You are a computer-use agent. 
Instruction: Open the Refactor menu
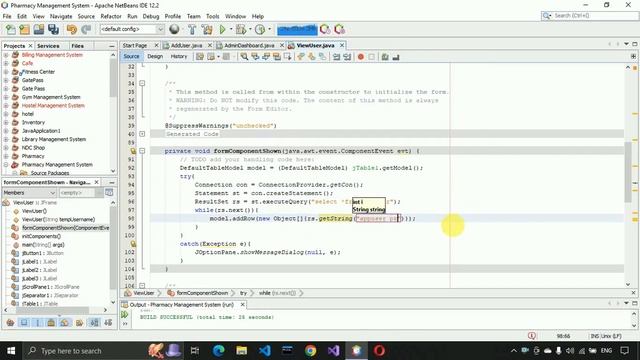pos(111,16)
